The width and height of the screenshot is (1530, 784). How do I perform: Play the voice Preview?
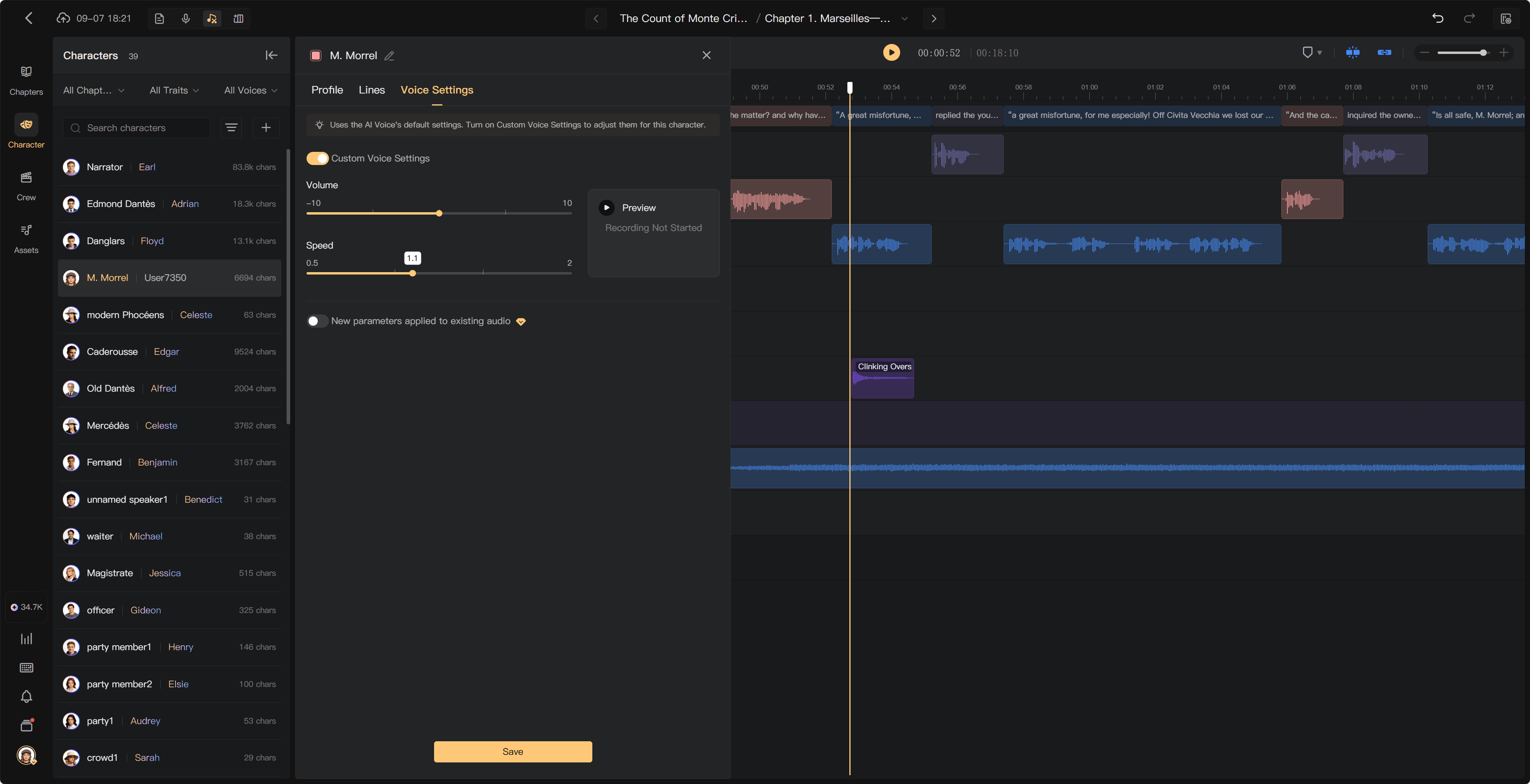click(606, 208)
